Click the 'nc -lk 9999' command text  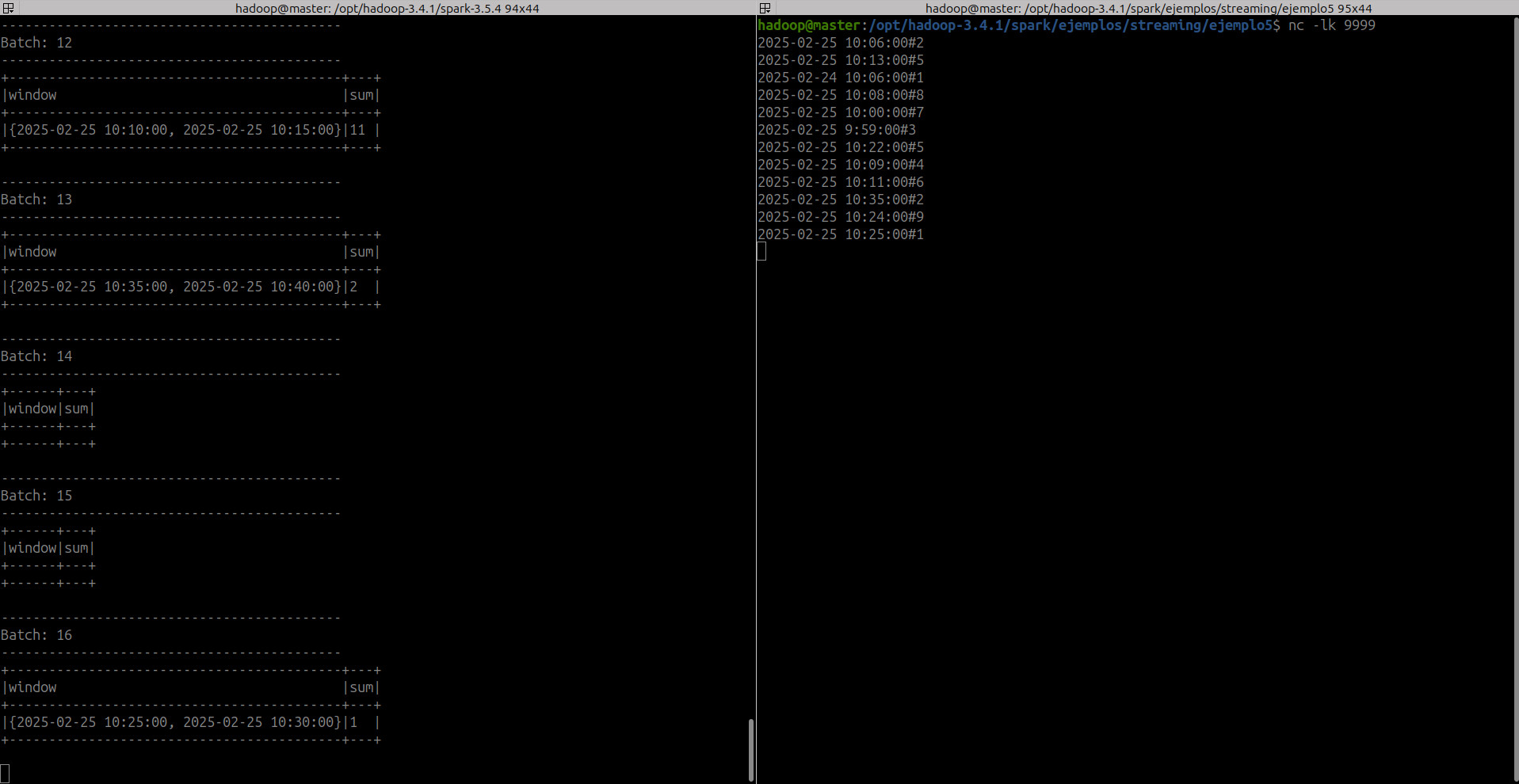[1331, 25]
